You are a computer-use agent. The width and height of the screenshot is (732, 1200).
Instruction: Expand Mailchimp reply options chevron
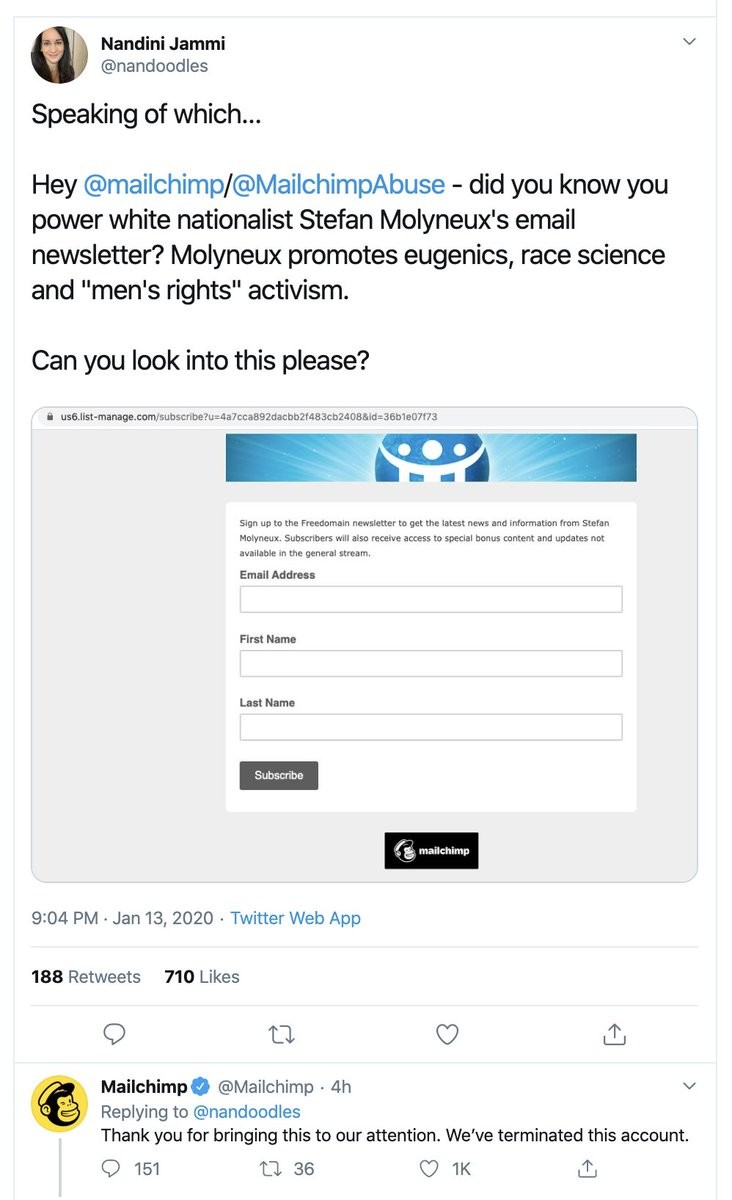coord(688,1086)
